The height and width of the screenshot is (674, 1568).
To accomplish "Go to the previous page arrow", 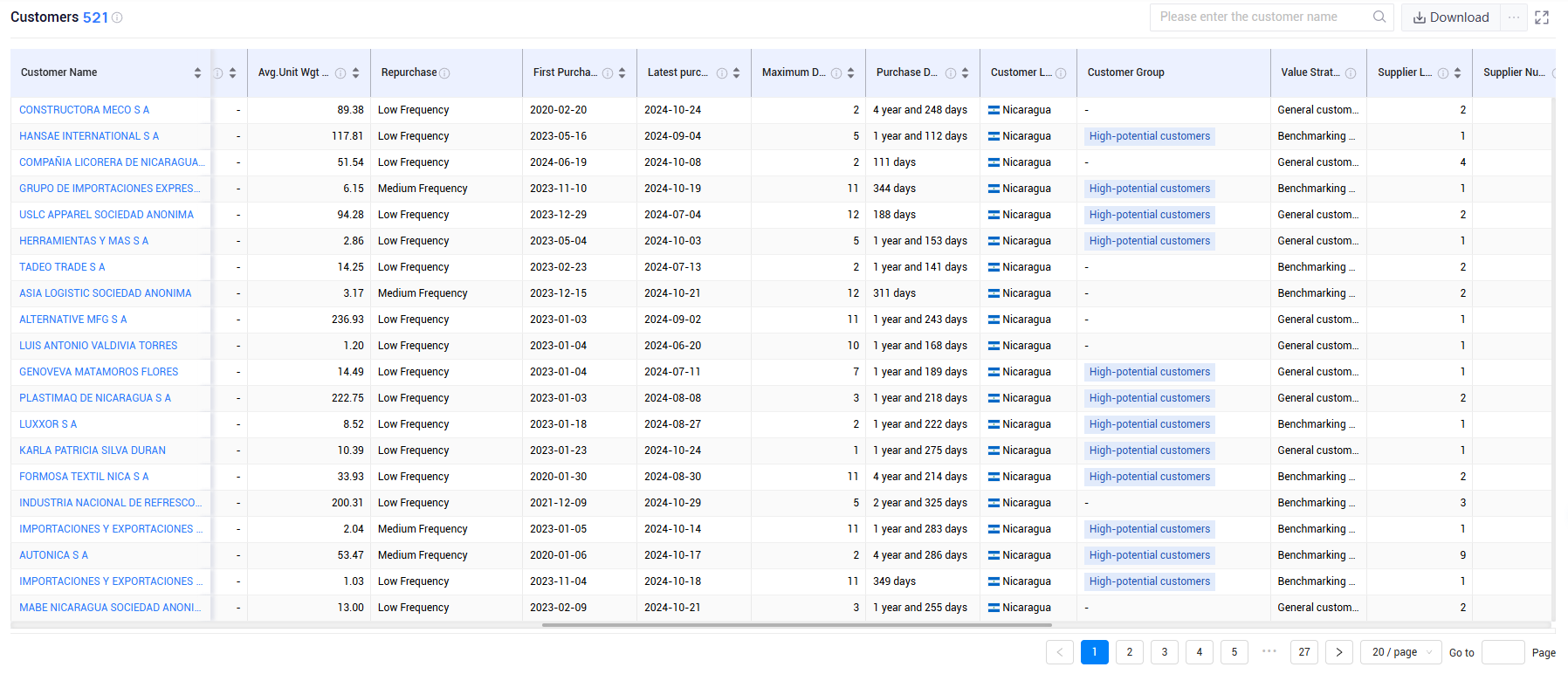I will pyautogui.click(x=1060, y=652).
